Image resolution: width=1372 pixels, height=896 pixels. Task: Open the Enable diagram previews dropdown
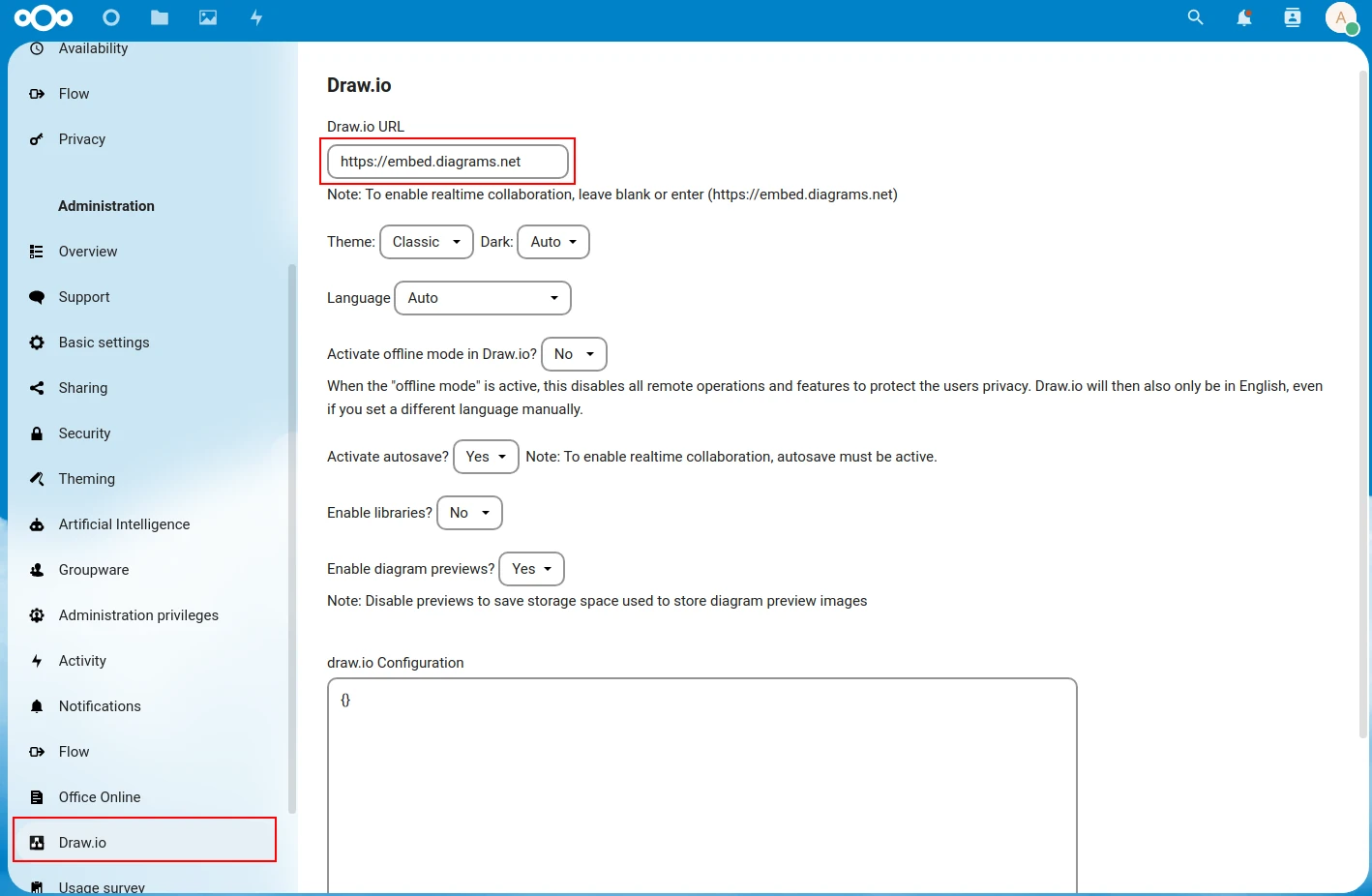531,569
